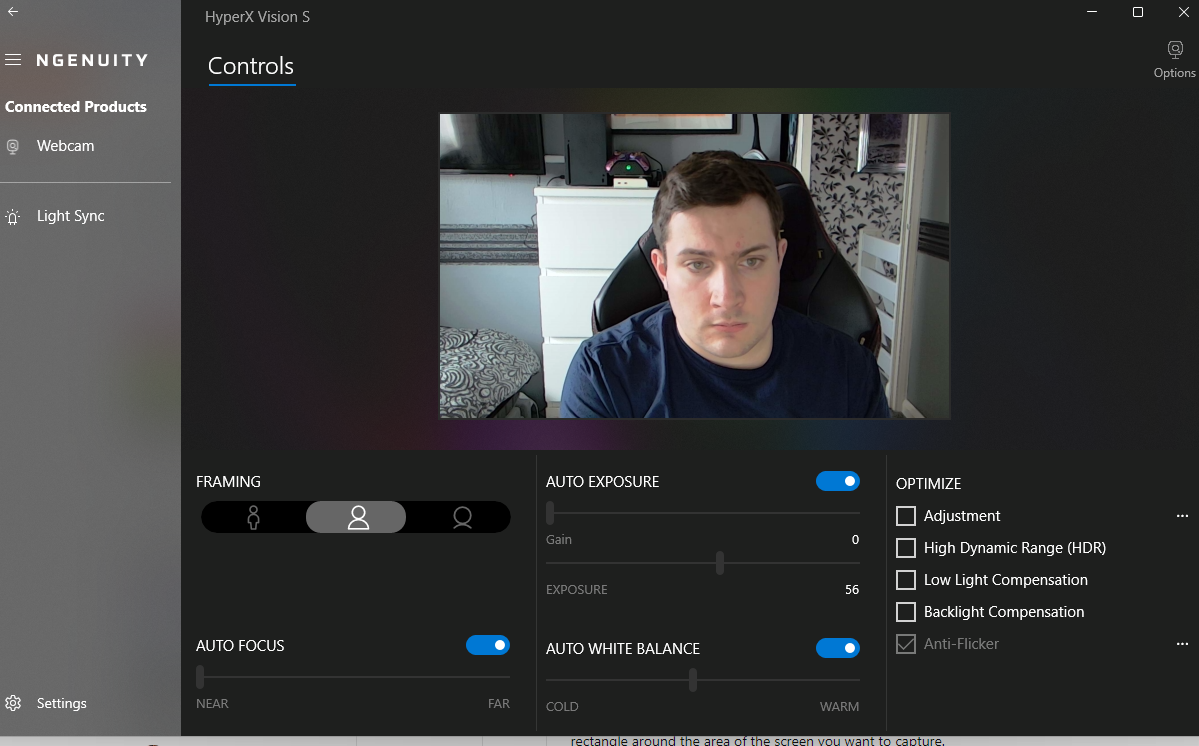
Task: Open the Webcam product page
Action: pos(66,145)
